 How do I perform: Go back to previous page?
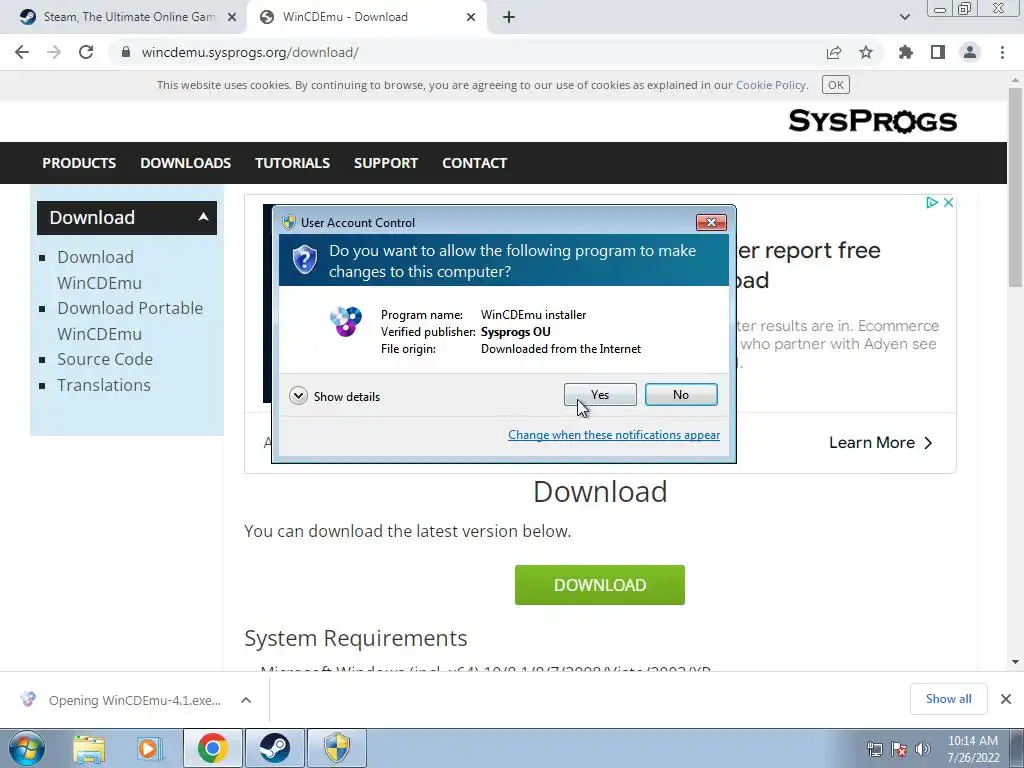tap(22, 52)
